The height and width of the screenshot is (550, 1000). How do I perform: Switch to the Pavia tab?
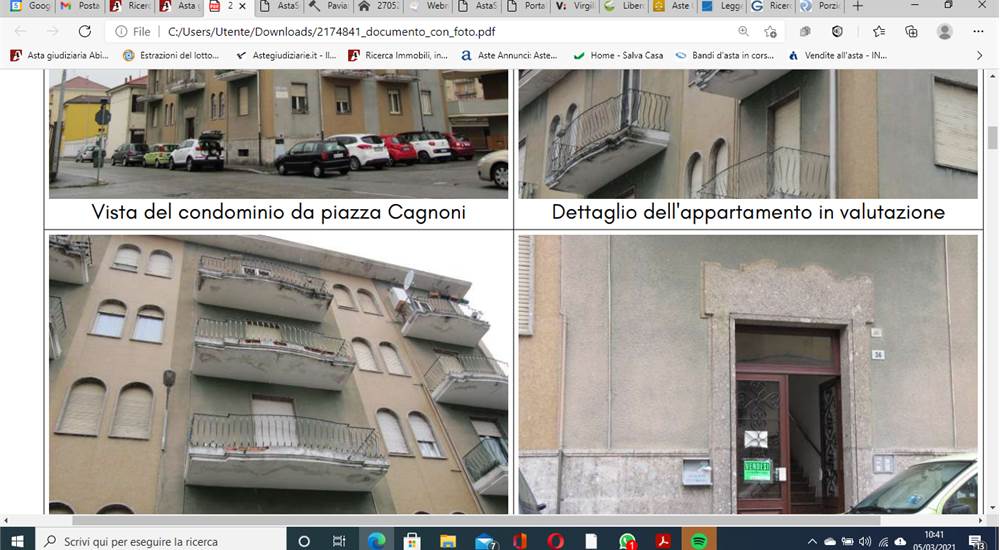(x=329, y=6)
